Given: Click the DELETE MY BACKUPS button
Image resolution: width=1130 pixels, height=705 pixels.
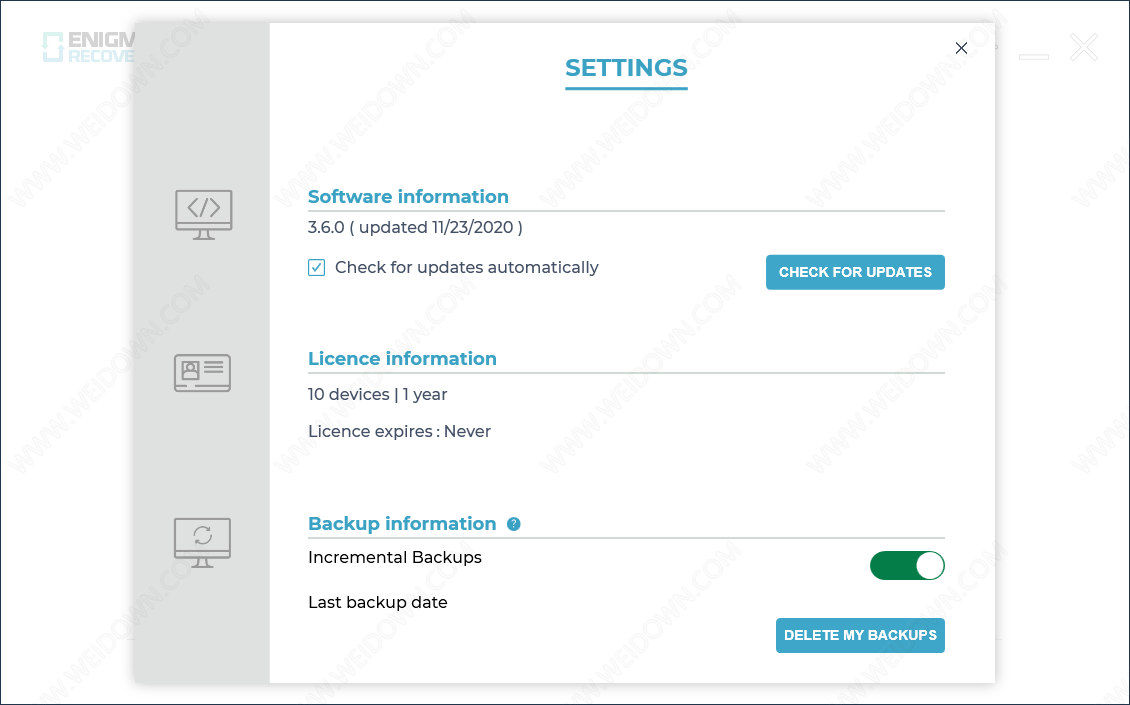Looking at the screenshot, I should [x=860, y=635].
